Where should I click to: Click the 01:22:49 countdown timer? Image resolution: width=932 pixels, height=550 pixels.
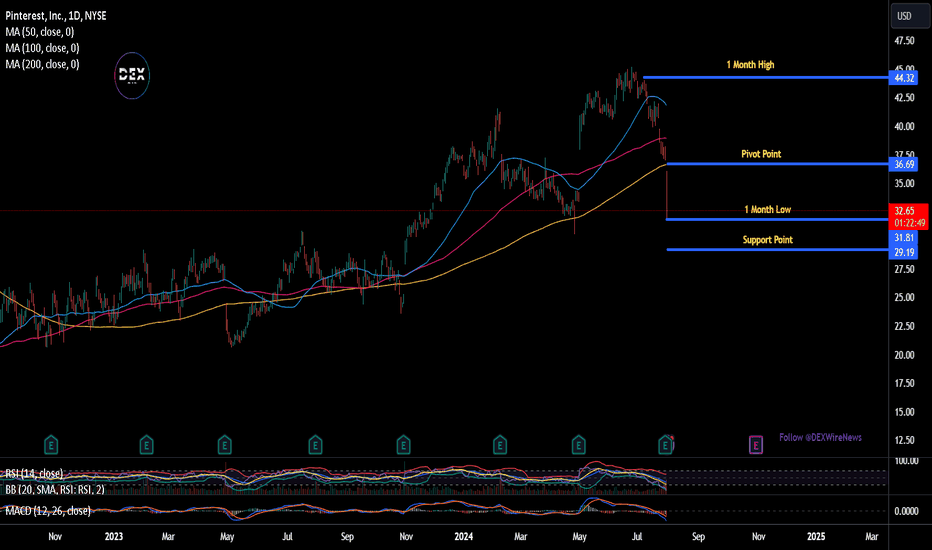click(909, 223)
